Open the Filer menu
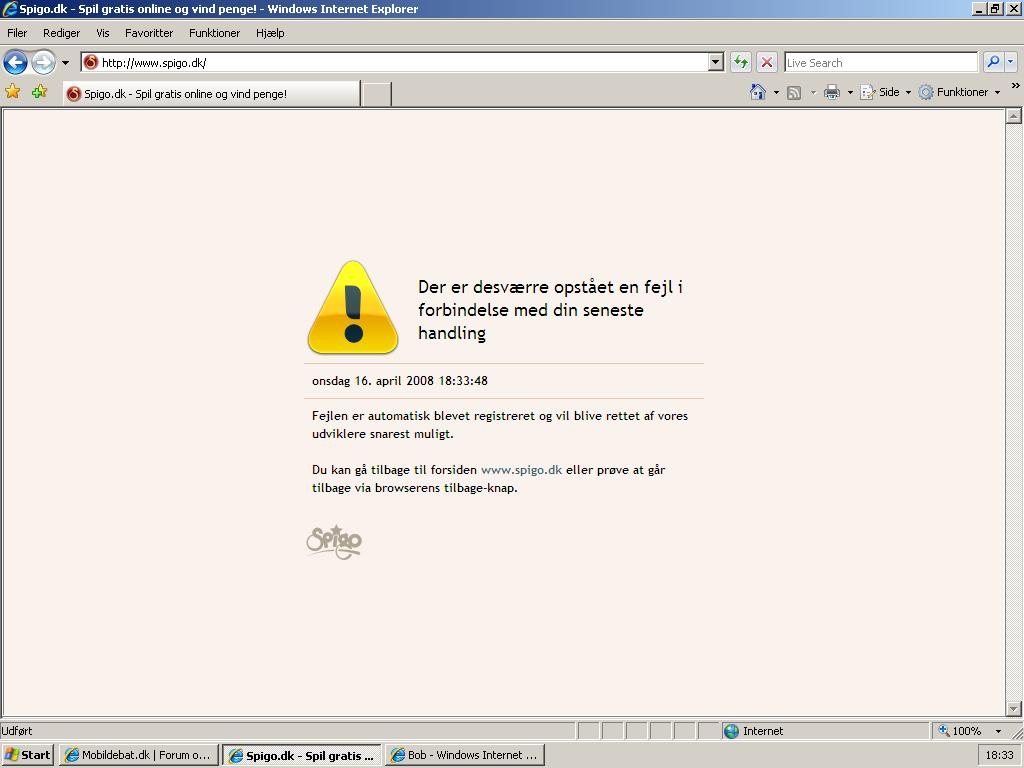The width and height of the screenshot is (1024, 768). point(17,33)
